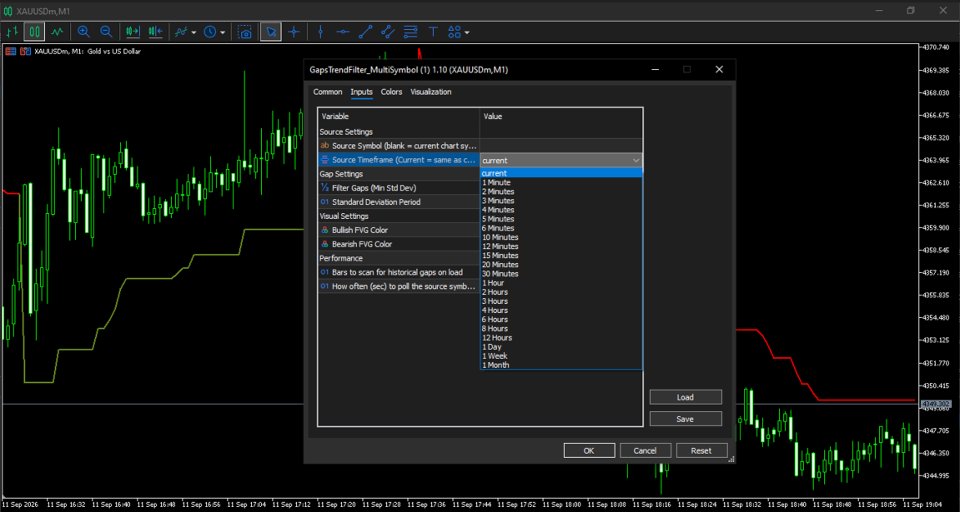Screen dimensions: 960x512
Task: Select the horizontal line drawing tool
Action: [x=343, y=31]
